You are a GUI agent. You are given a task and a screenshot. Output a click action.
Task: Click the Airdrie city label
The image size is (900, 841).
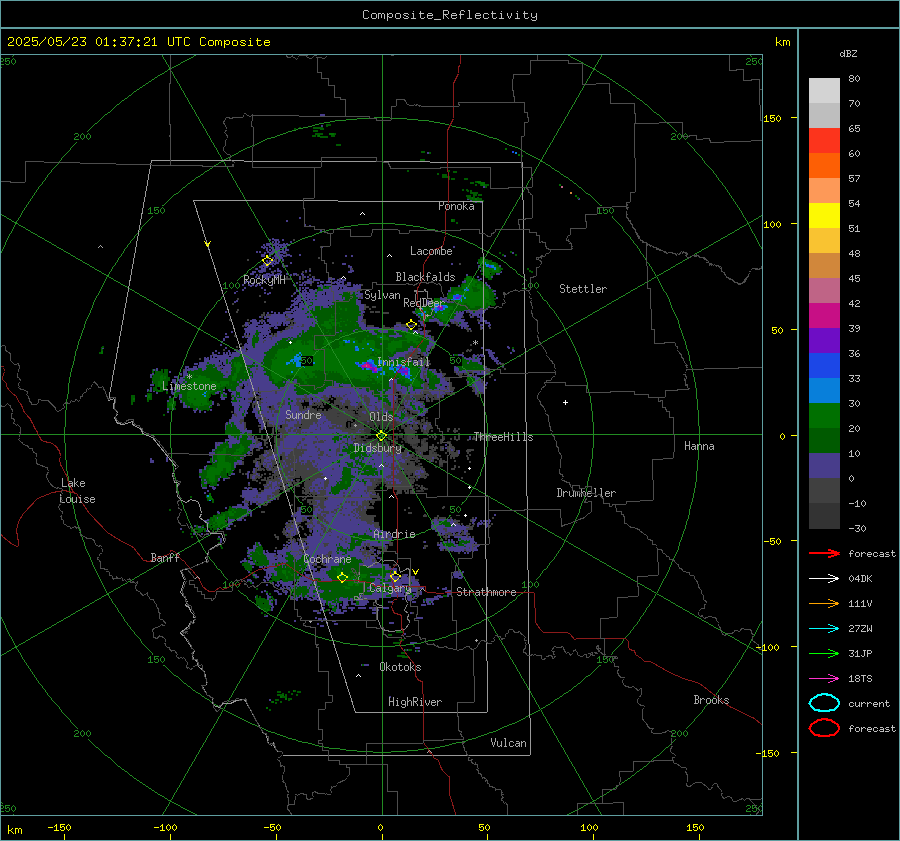[394, 534]
